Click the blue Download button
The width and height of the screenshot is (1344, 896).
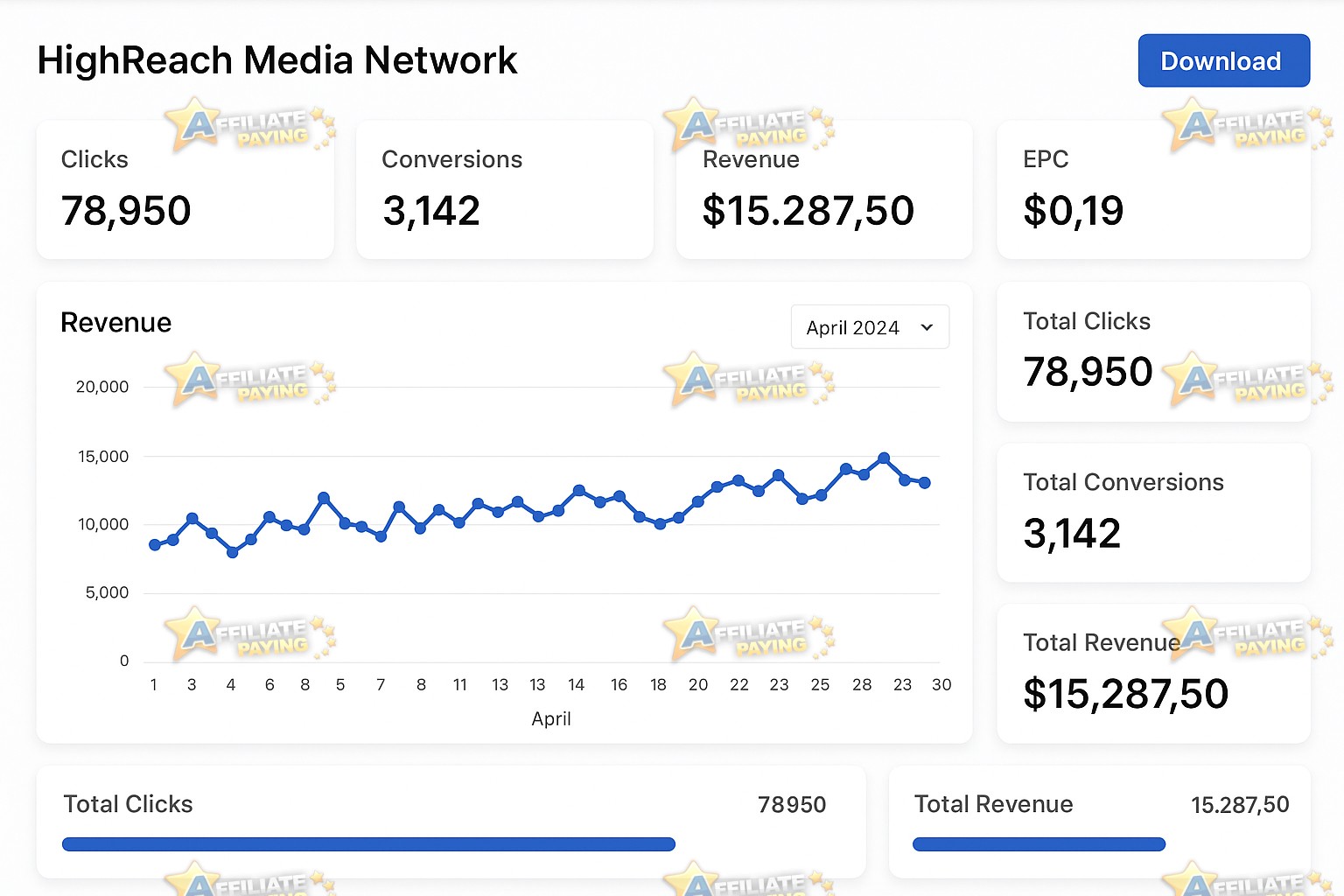coord(1223,61)
